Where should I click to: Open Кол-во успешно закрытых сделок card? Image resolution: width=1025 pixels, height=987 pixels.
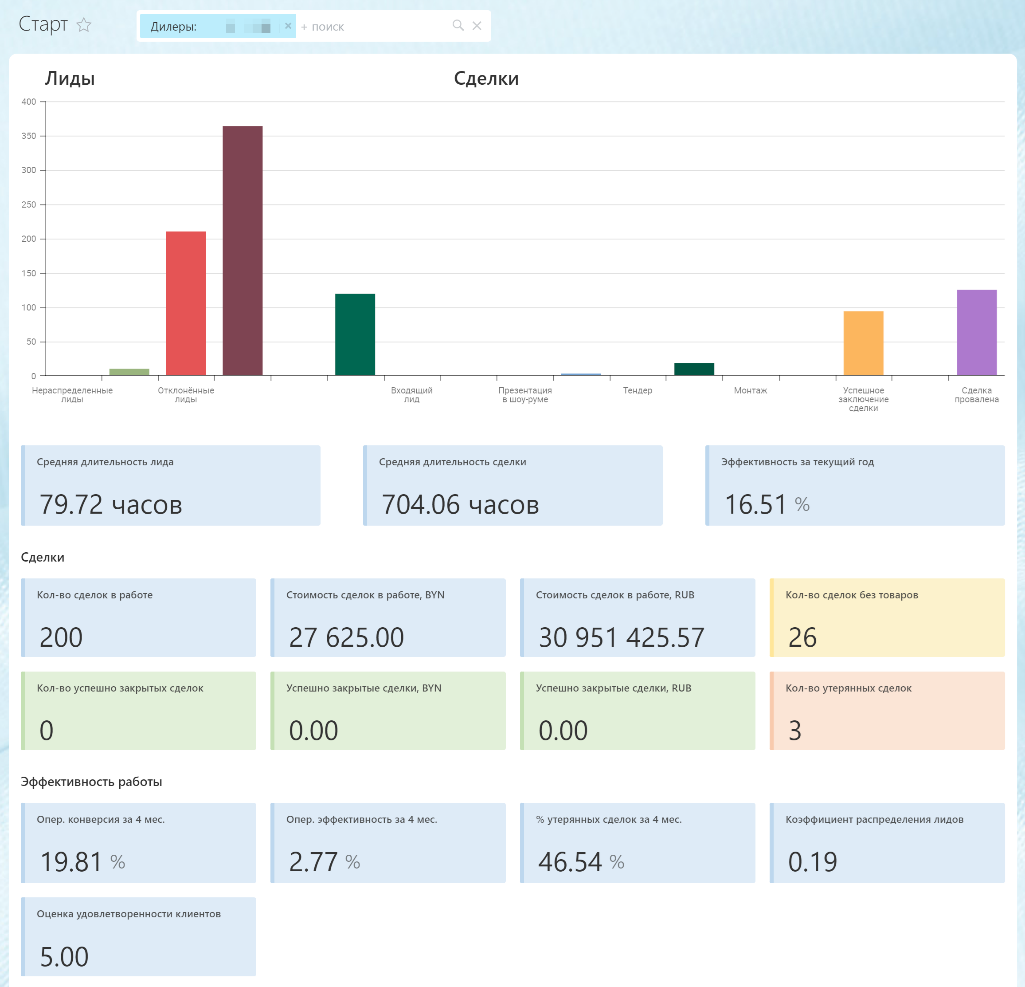[139, 711]
